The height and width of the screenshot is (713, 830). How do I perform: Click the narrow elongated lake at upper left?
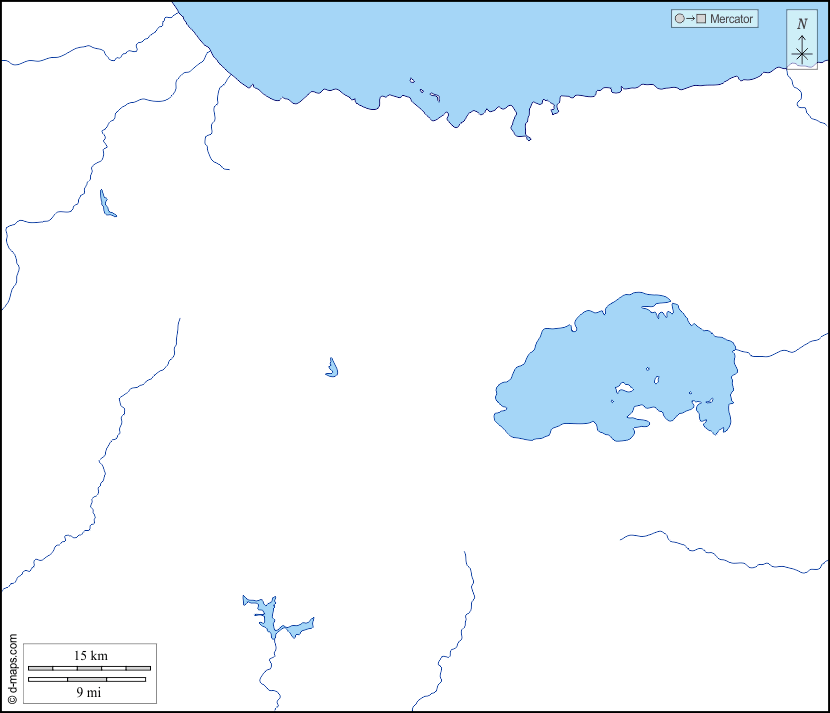tap(106, 205)
